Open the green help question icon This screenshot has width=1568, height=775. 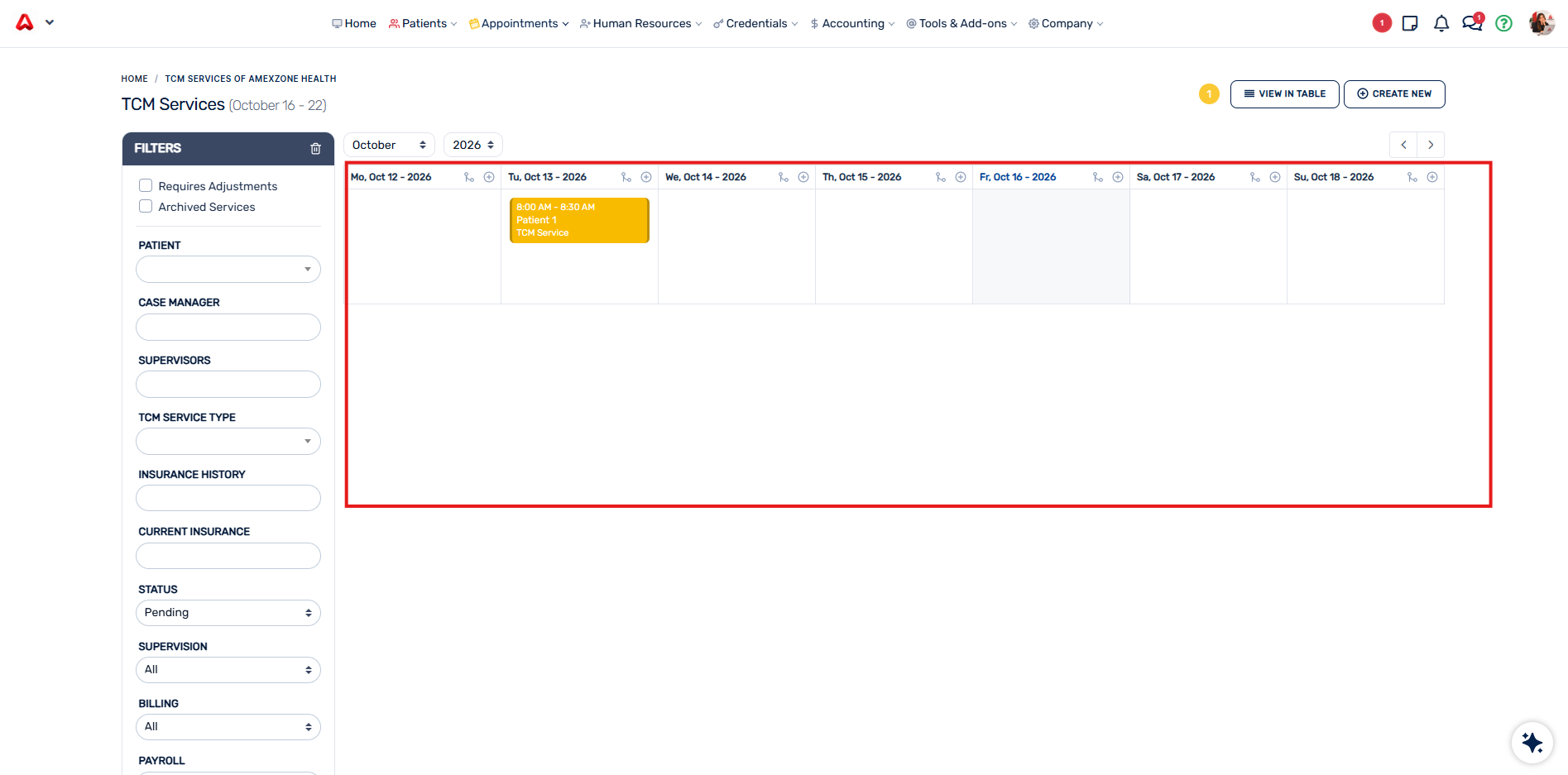(1504, 23)
